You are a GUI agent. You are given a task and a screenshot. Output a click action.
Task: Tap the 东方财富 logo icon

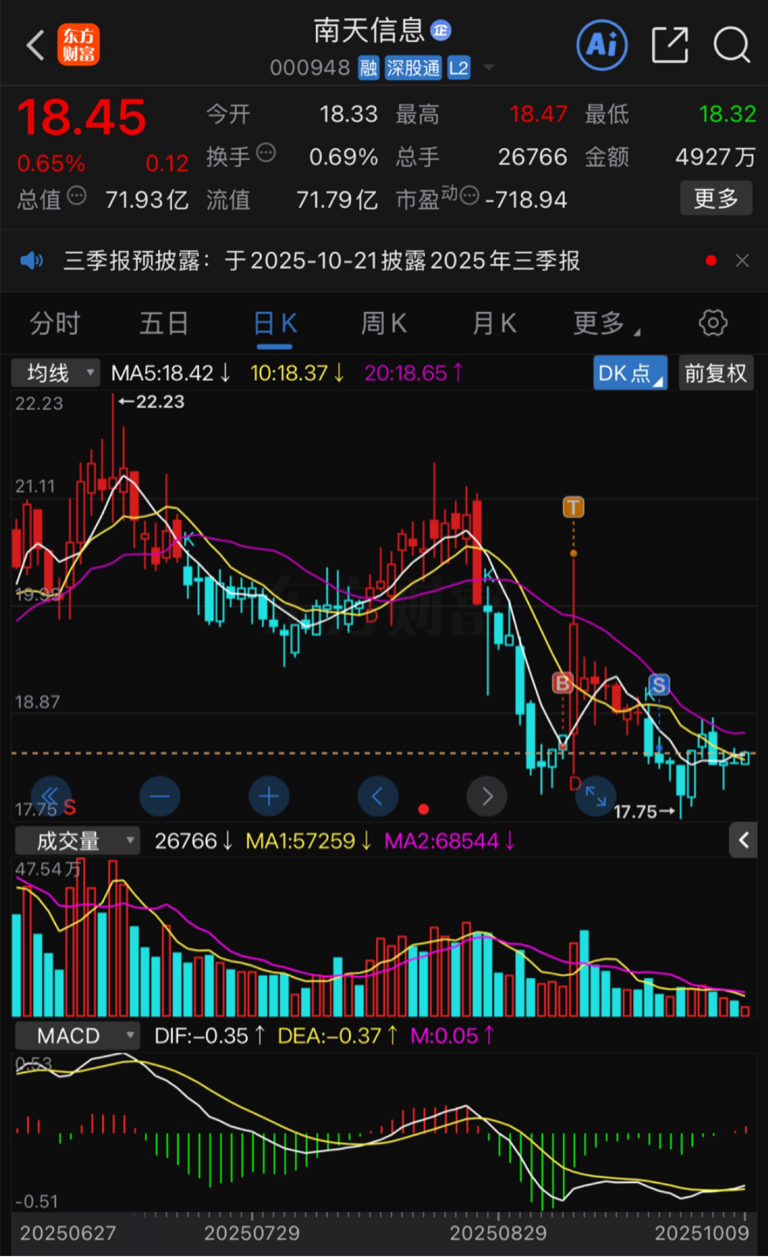click(x=79, y=45)
